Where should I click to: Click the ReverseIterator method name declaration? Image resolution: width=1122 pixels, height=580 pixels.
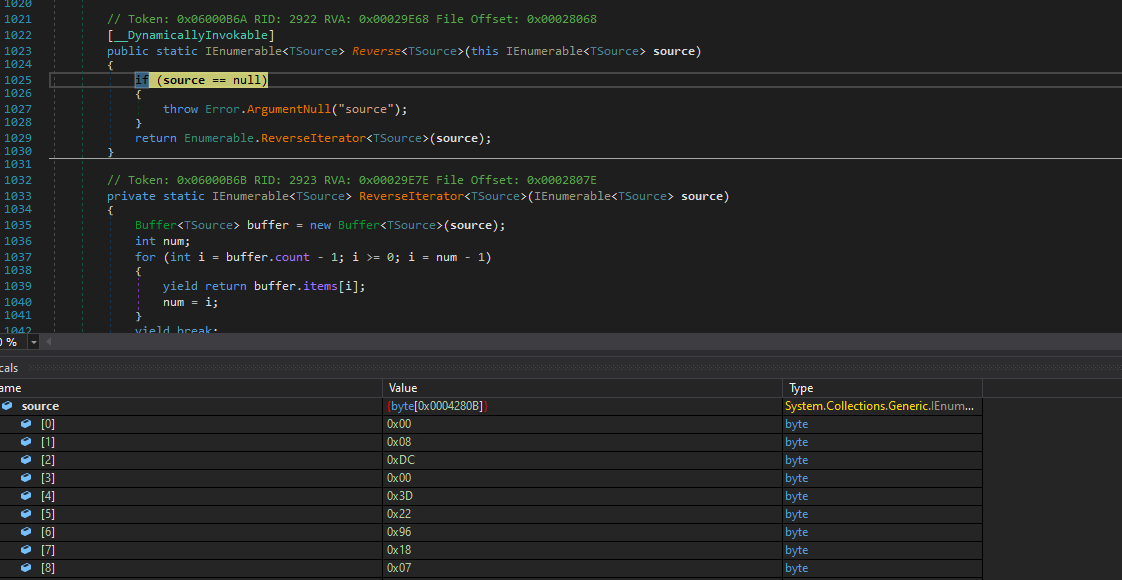(x=411, y=196)
